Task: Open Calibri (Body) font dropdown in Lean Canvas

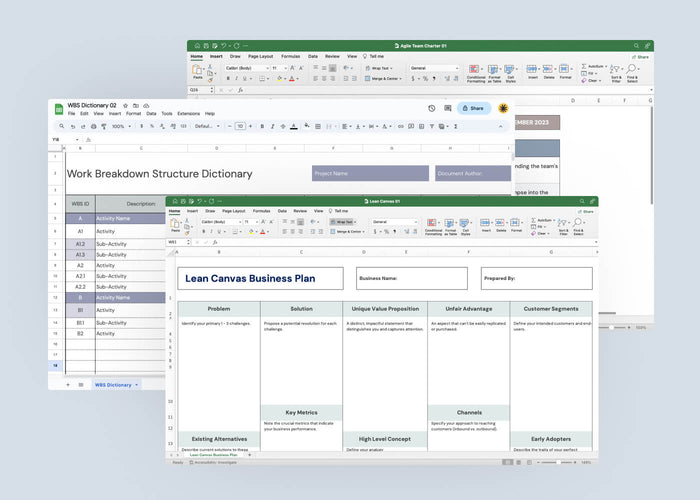Action: click(x=218, y=222)
